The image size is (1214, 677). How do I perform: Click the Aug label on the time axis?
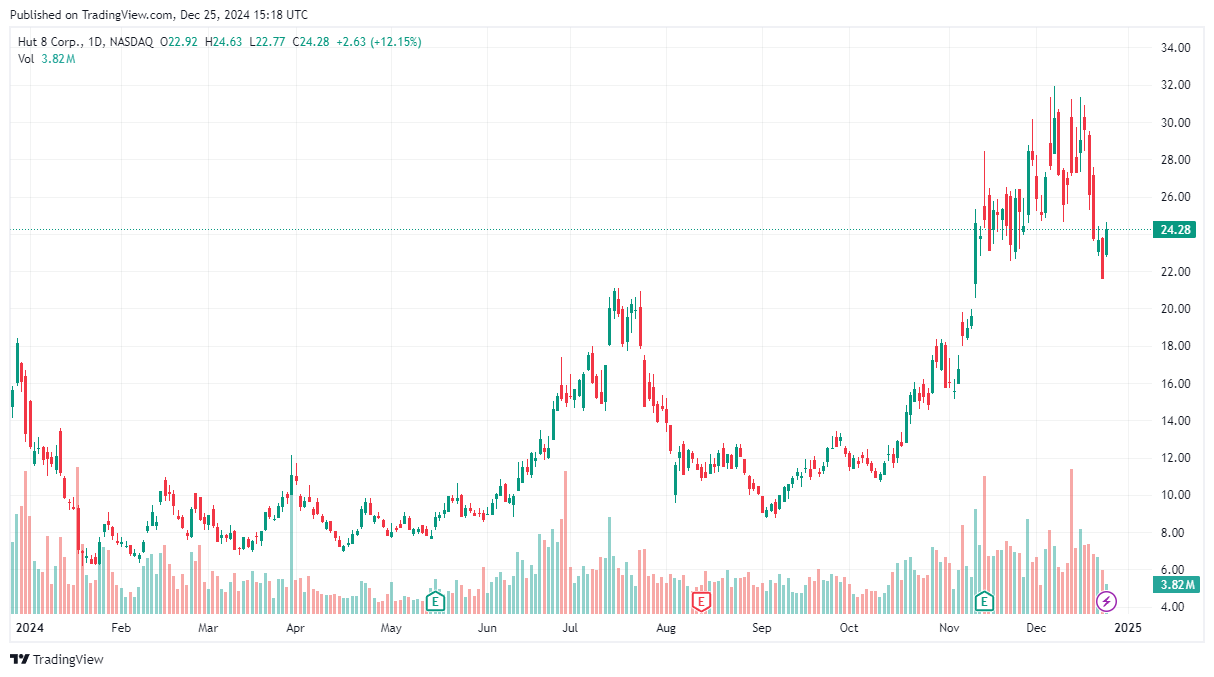click(666, 629)
